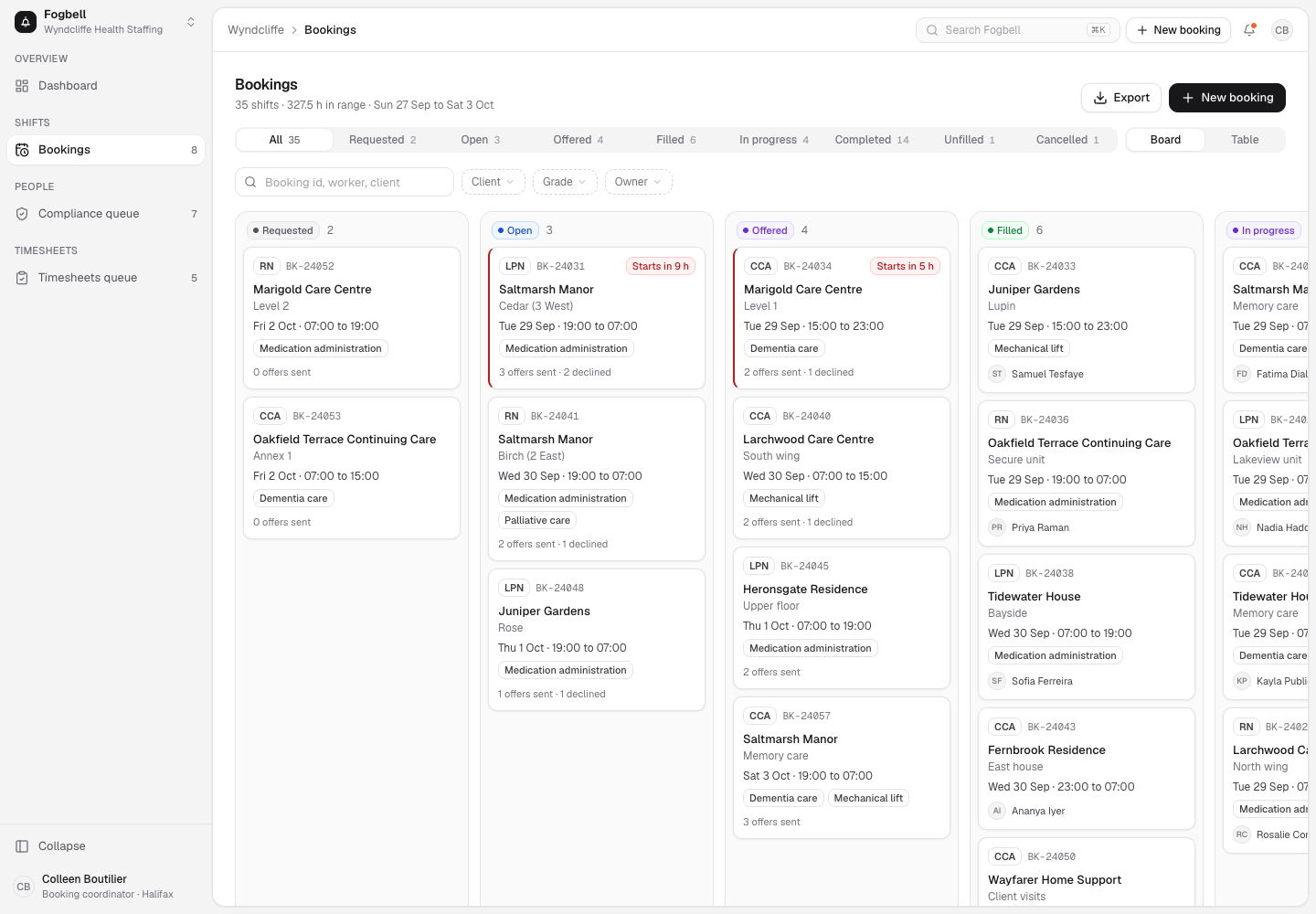Click Sofia Ferreira's SF avatar
Screen dimensions: 1316x914
coord(997,681)
